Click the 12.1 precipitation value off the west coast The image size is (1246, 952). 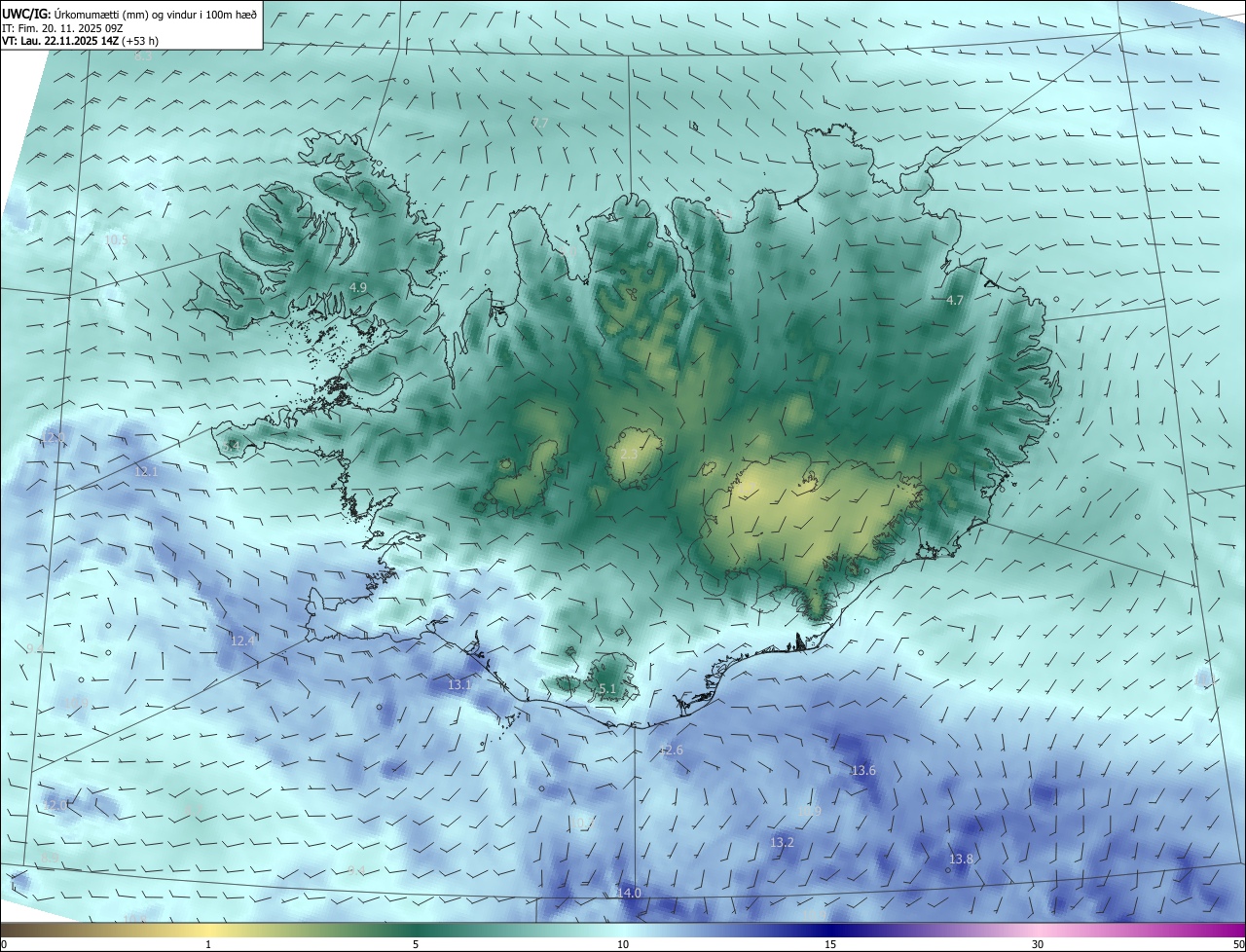(145, 472)
